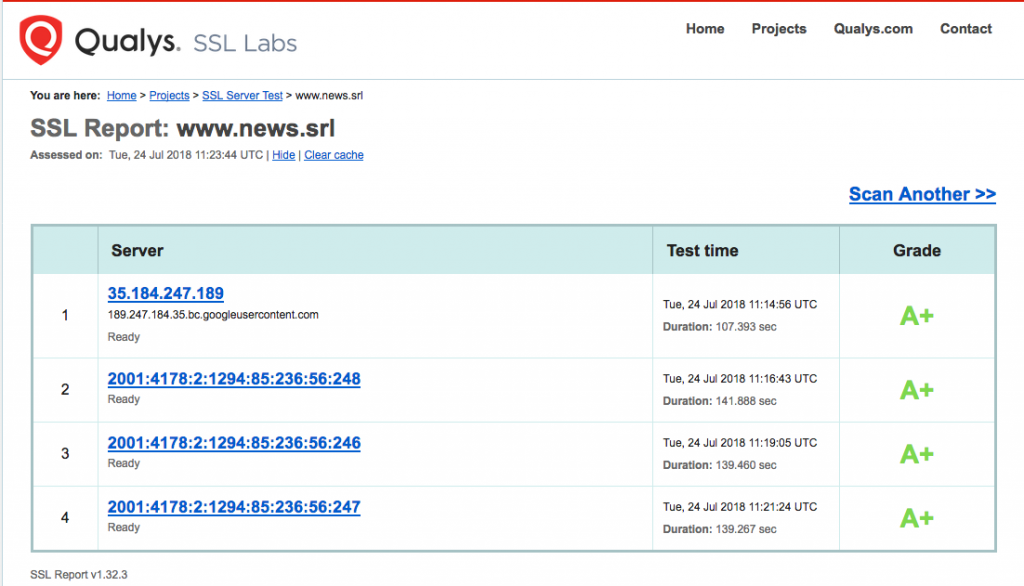This screenshot has height=586, width=1024.
Task: Follow the SSL Server Test breadcrumb link
Action: (x=242, y=95)
